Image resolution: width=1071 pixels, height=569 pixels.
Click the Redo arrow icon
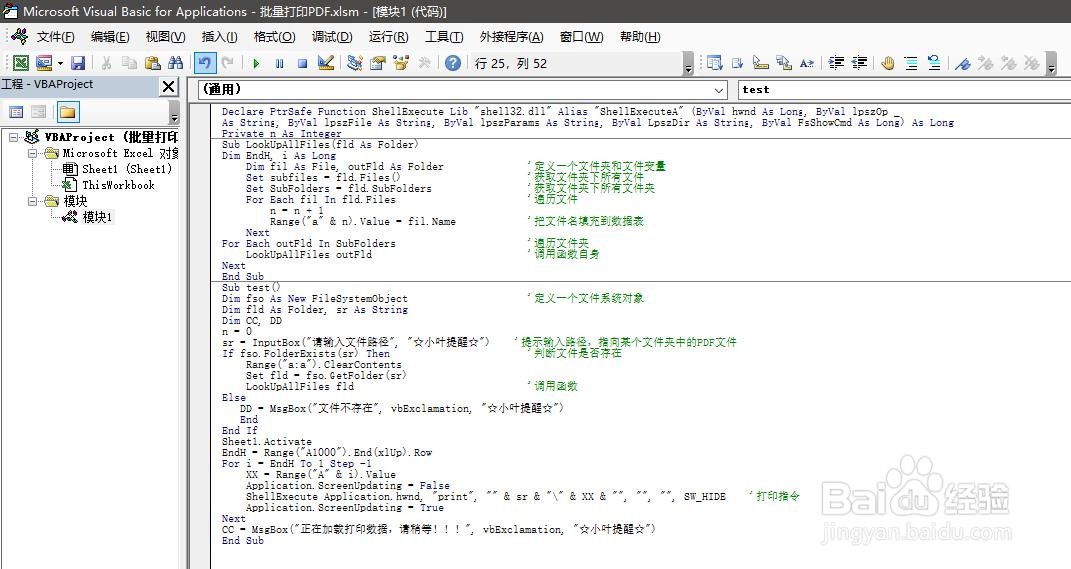(227, 63)
